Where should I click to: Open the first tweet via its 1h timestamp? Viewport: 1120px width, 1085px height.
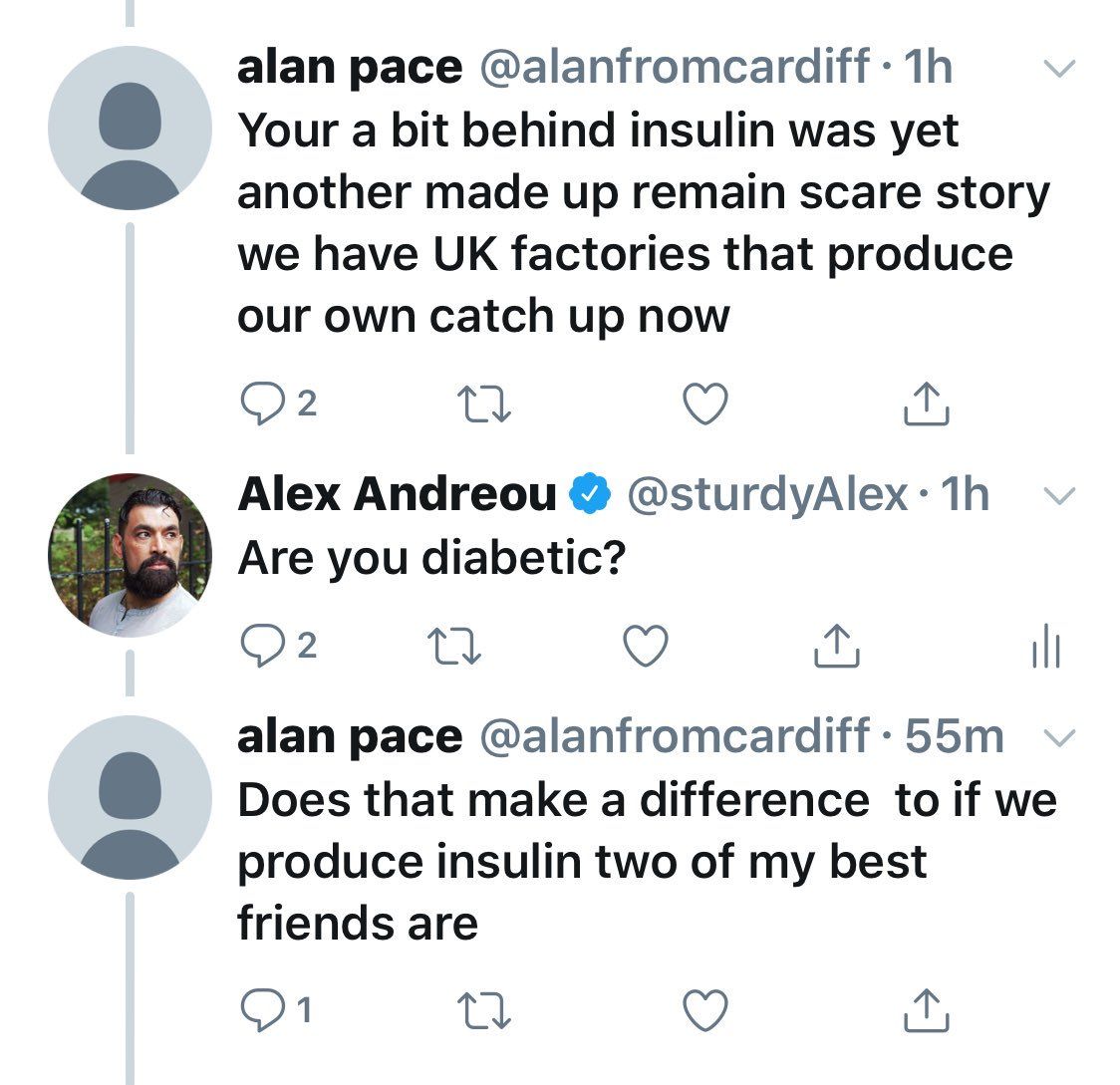(x=931, y=66)
